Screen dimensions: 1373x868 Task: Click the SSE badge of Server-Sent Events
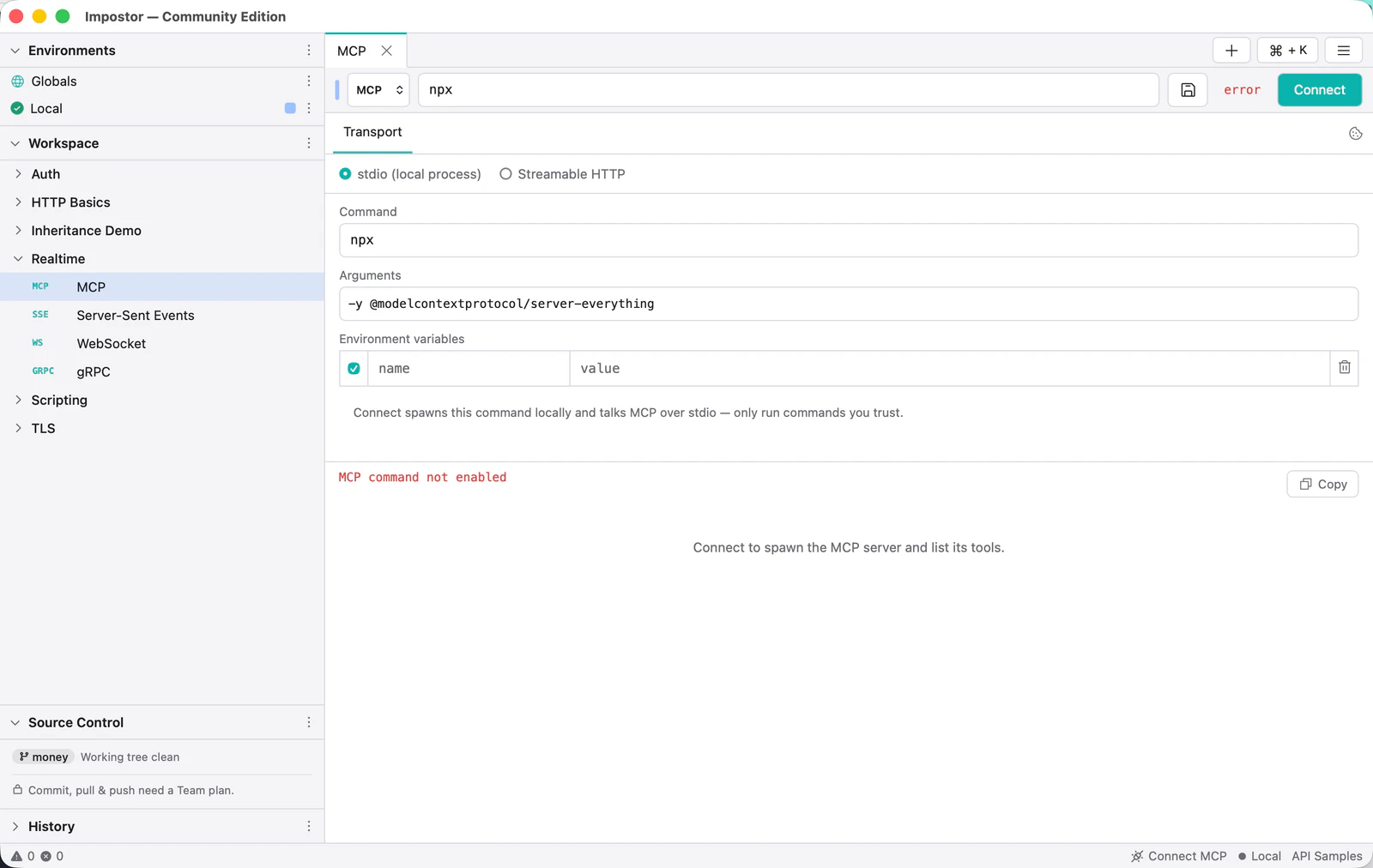[40, 315]
